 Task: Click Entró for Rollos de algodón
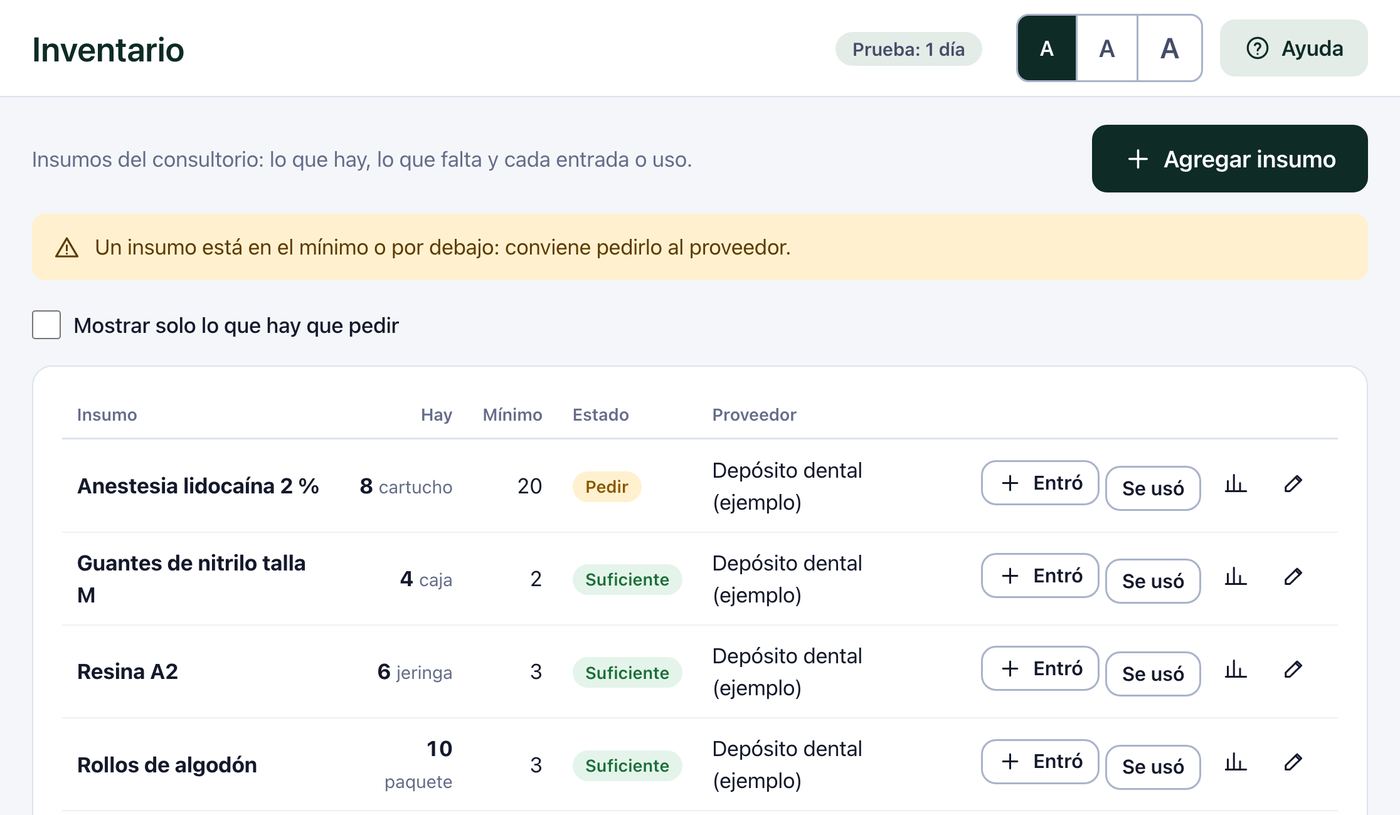(x=1040, y=762)
